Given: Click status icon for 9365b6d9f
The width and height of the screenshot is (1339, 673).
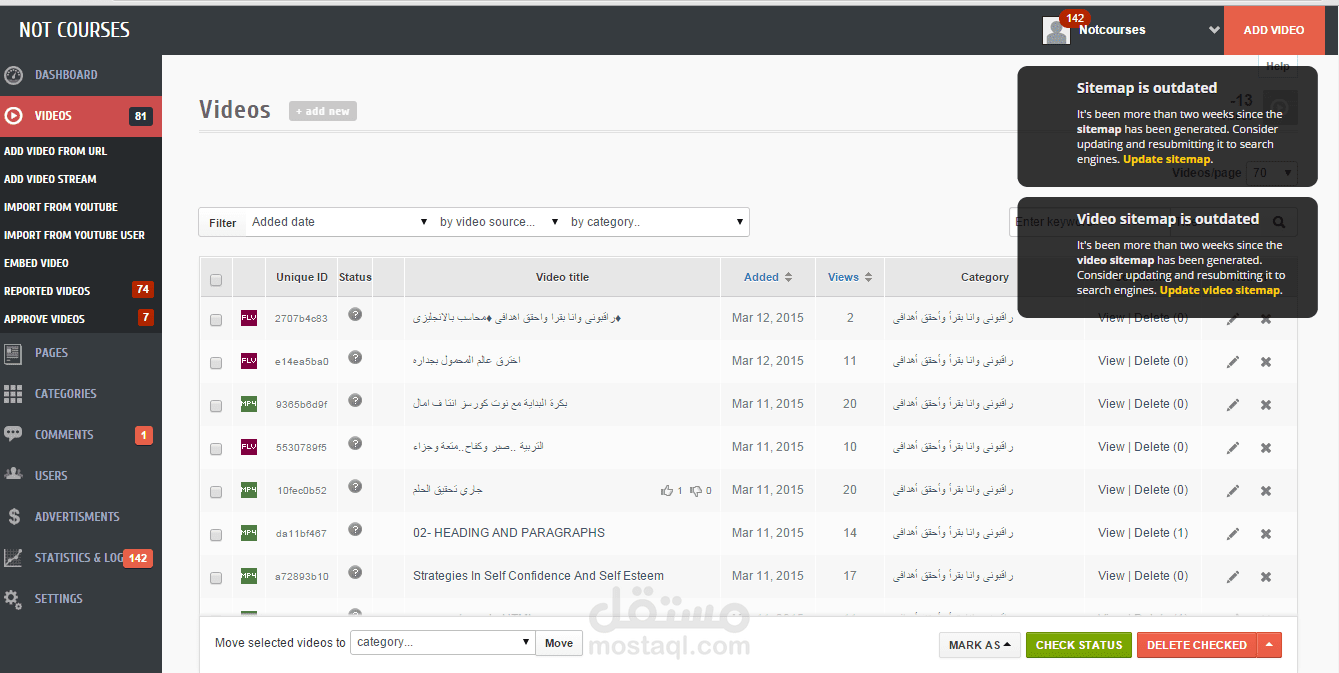Looking at the screenshot, I should tap(355, 400).
